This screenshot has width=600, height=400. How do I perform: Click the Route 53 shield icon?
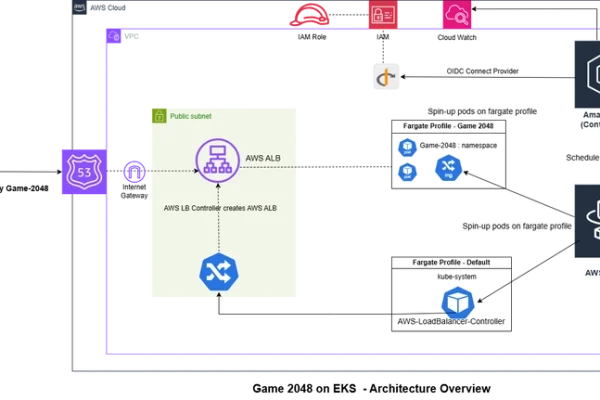pos(82,171)
